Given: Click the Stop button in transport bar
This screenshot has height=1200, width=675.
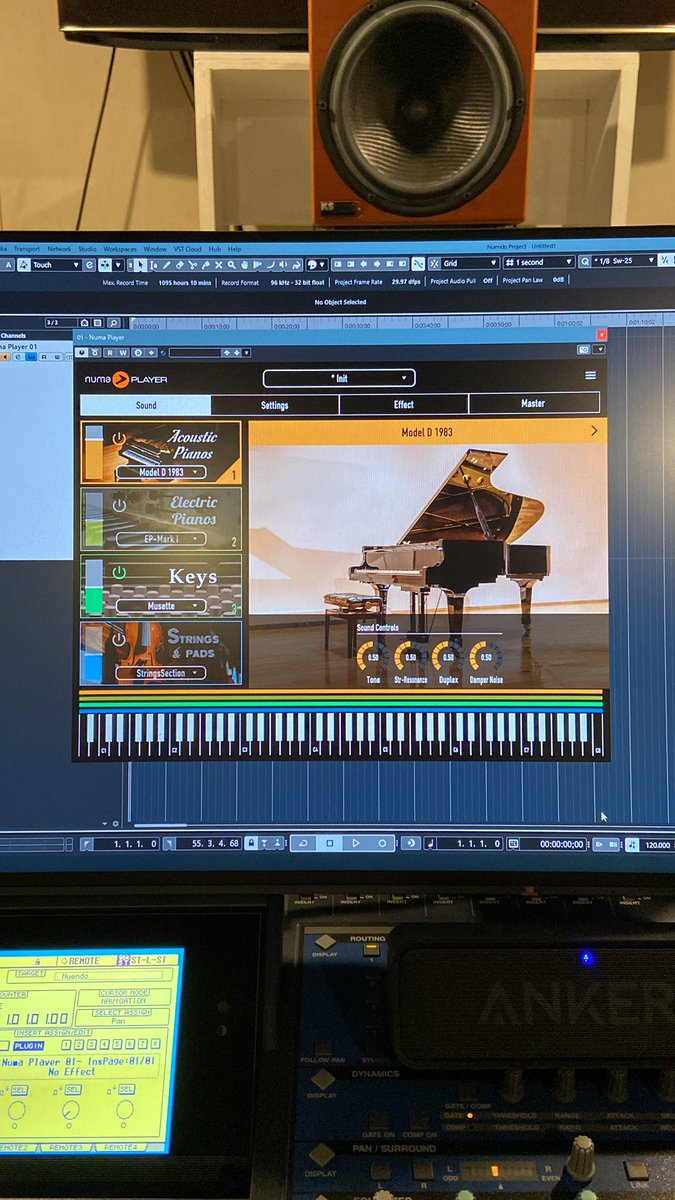Looking at the screenshot, I should coord(330,843).
